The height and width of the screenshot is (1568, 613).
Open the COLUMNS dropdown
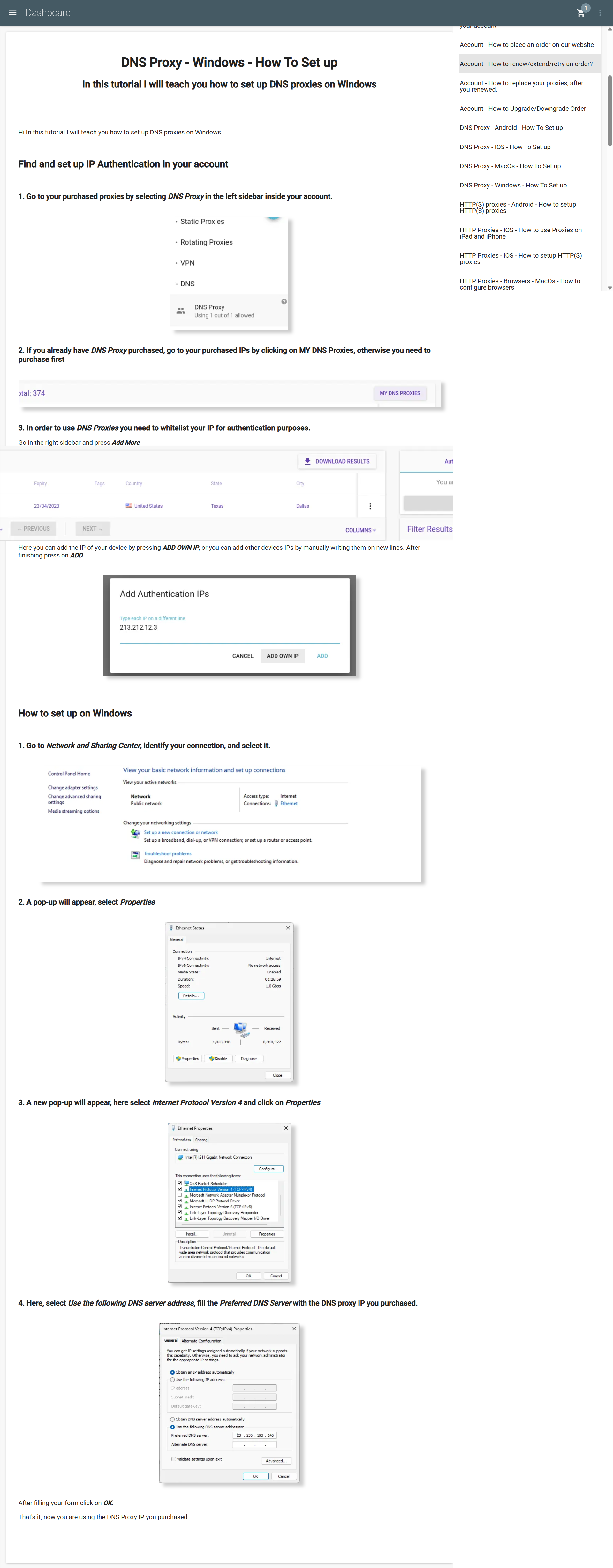360,530
